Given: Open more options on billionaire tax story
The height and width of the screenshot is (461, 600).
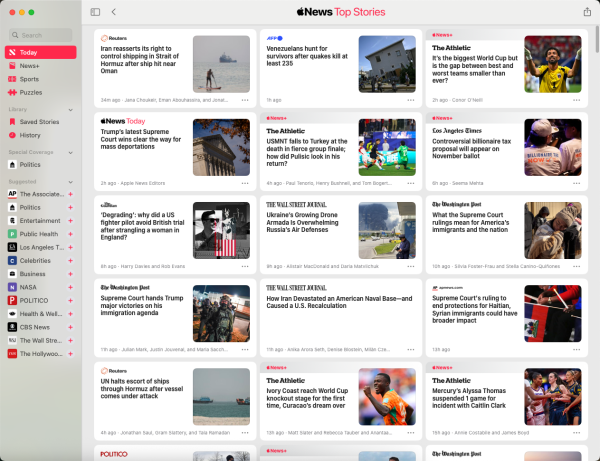Looking at the screenshot, I should [x=576, y=183].
